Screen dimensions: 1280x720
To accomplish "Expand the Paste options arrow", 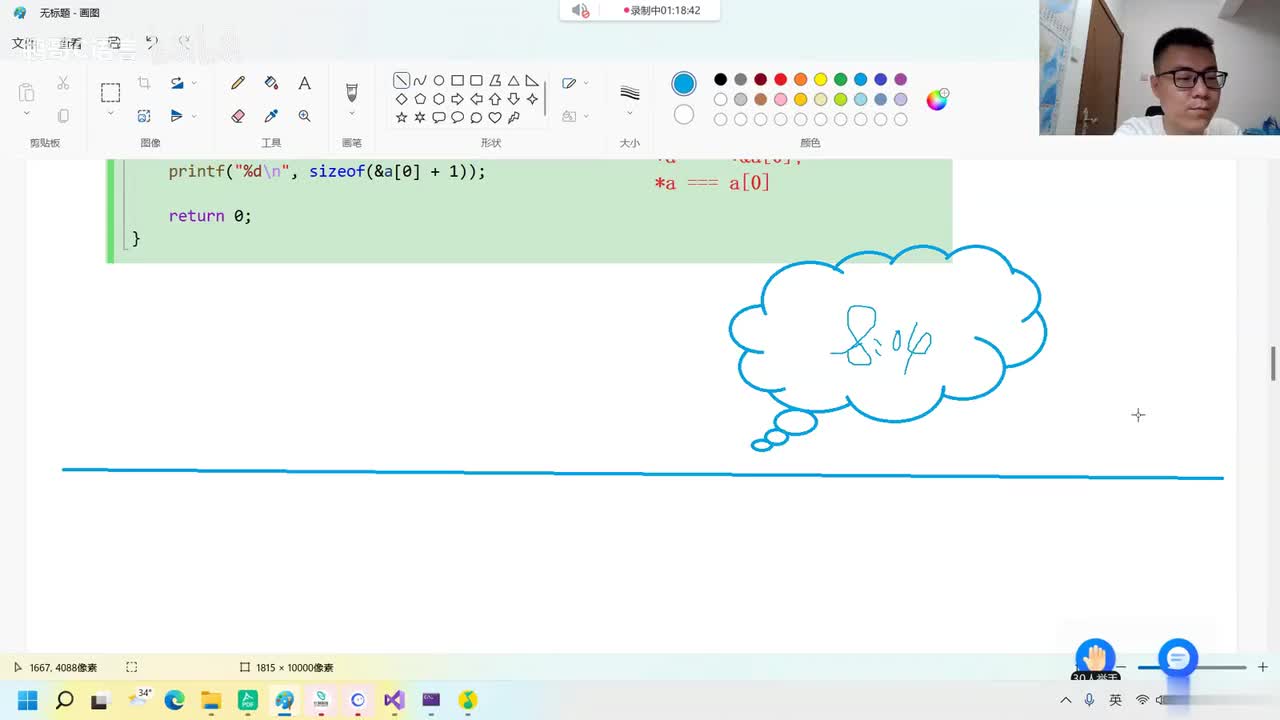I will tap(27, 114).
